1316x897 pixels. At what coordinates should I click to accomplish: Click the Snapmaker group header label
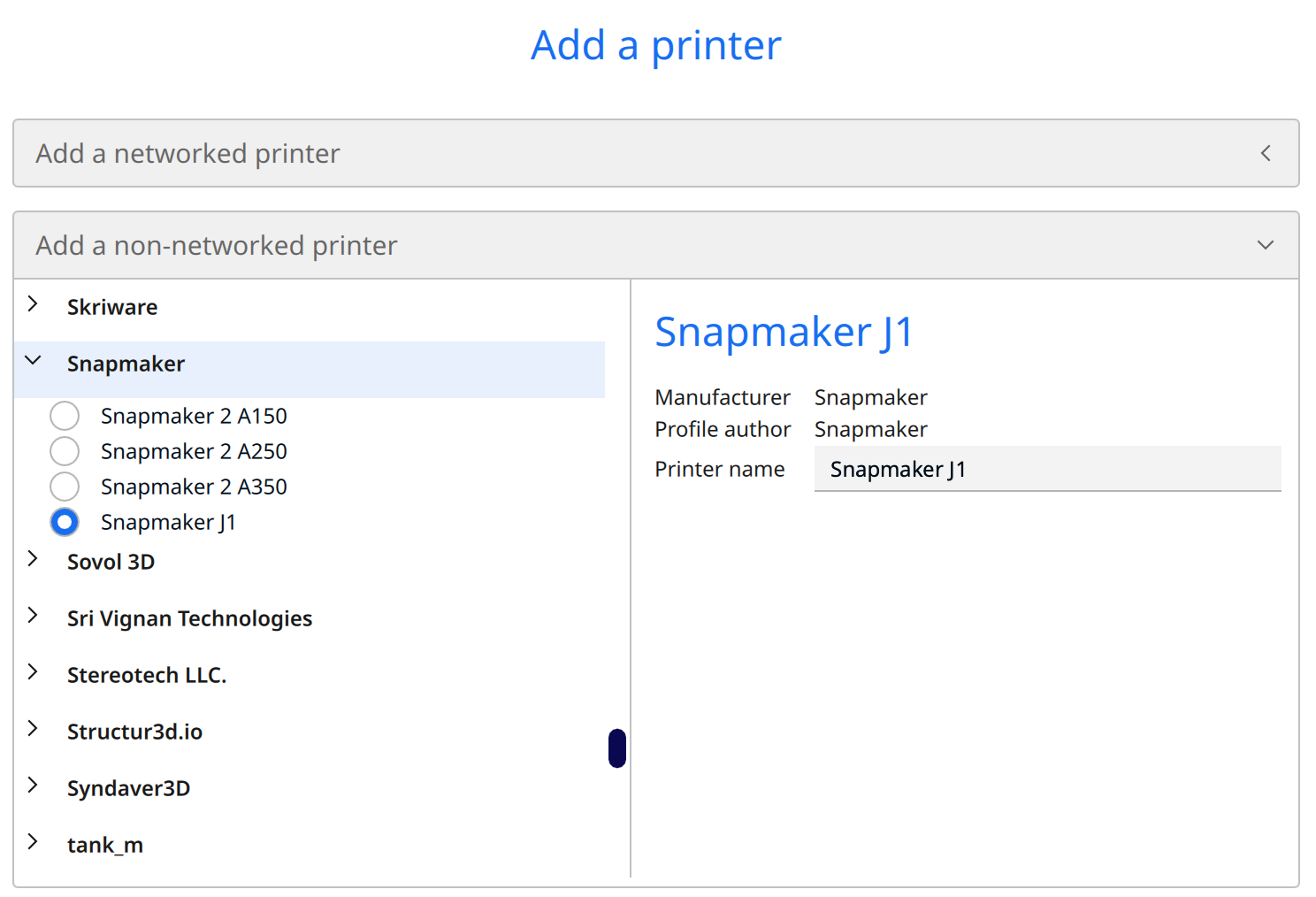click(x=126, y=364)
